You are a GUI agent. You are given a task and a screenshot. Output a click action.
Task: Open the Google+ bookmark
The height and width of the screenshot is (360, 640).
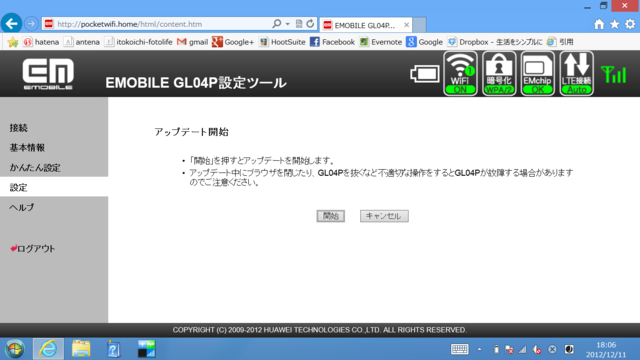click(233, 42)
